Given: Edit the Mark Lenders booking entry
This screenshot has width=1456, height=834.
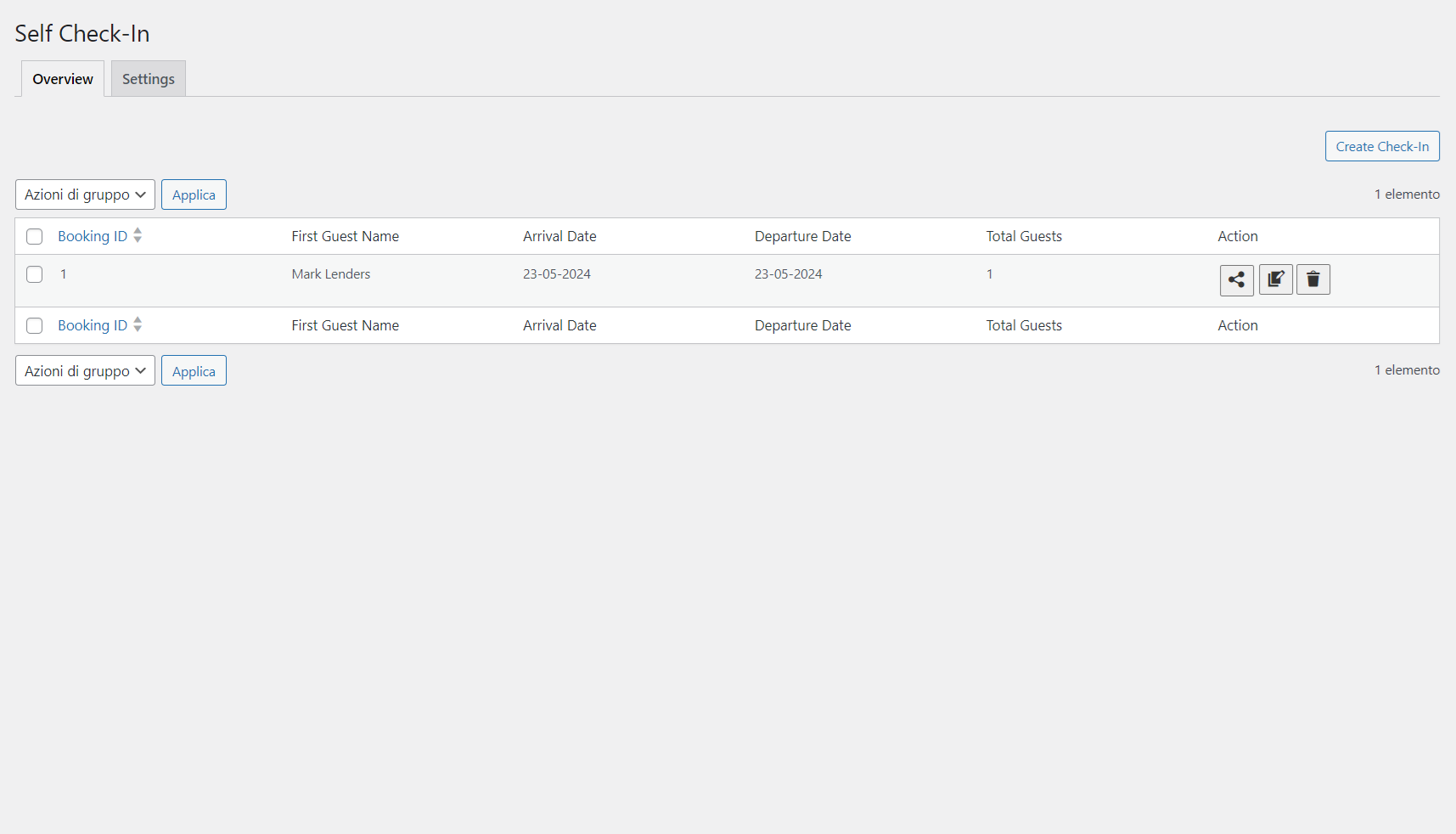Looking at the screenshot, I should pos(1275,279).
